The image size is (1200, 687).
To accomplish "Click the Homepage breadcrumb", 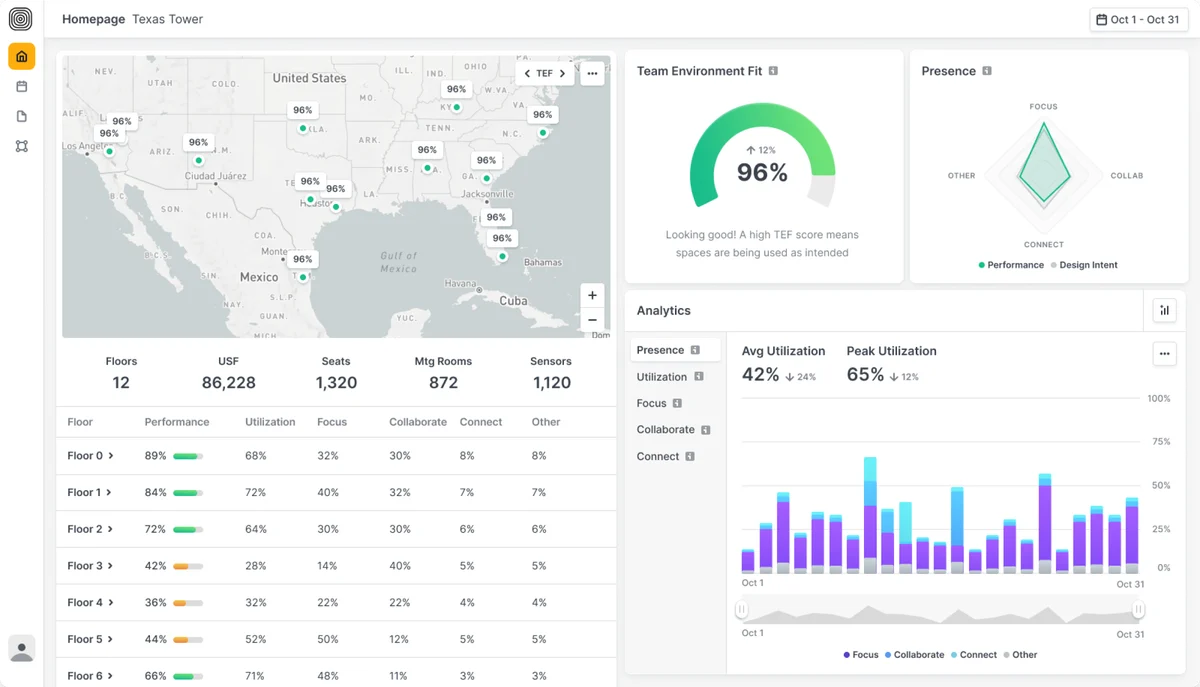I will [x=93, y=19].
